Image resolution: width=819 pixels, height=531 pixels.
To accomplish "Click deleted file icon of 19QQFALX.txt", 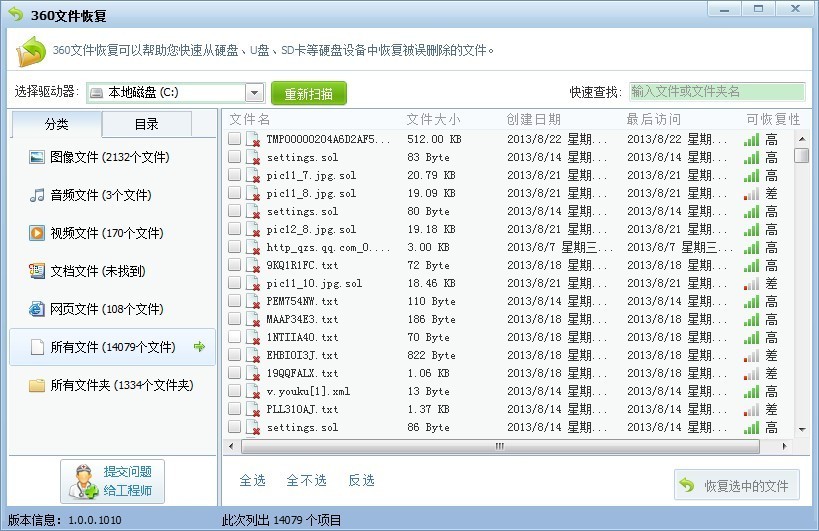I will point(253,373).
